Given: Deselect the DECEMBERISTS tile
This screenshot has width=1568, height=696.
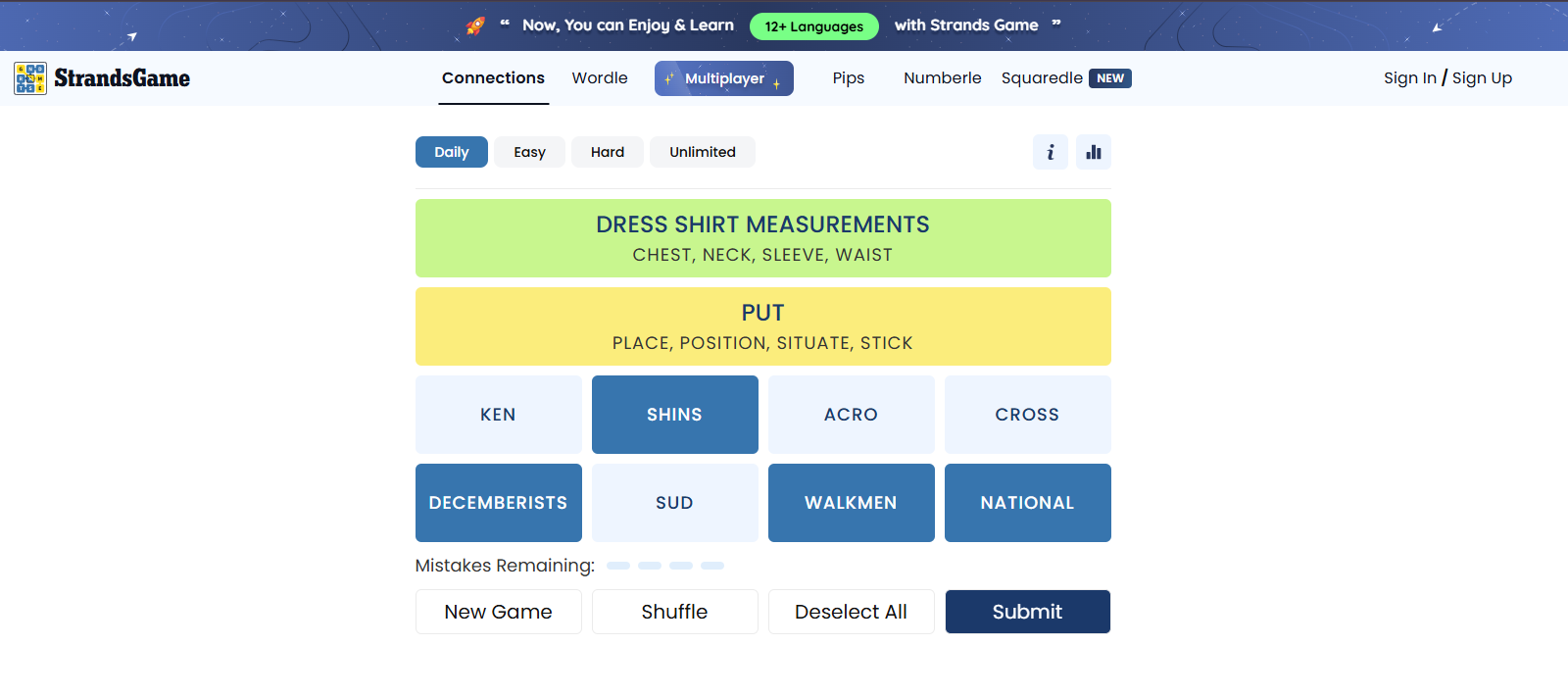Looking at the screenshot, I should pos(499,503).
